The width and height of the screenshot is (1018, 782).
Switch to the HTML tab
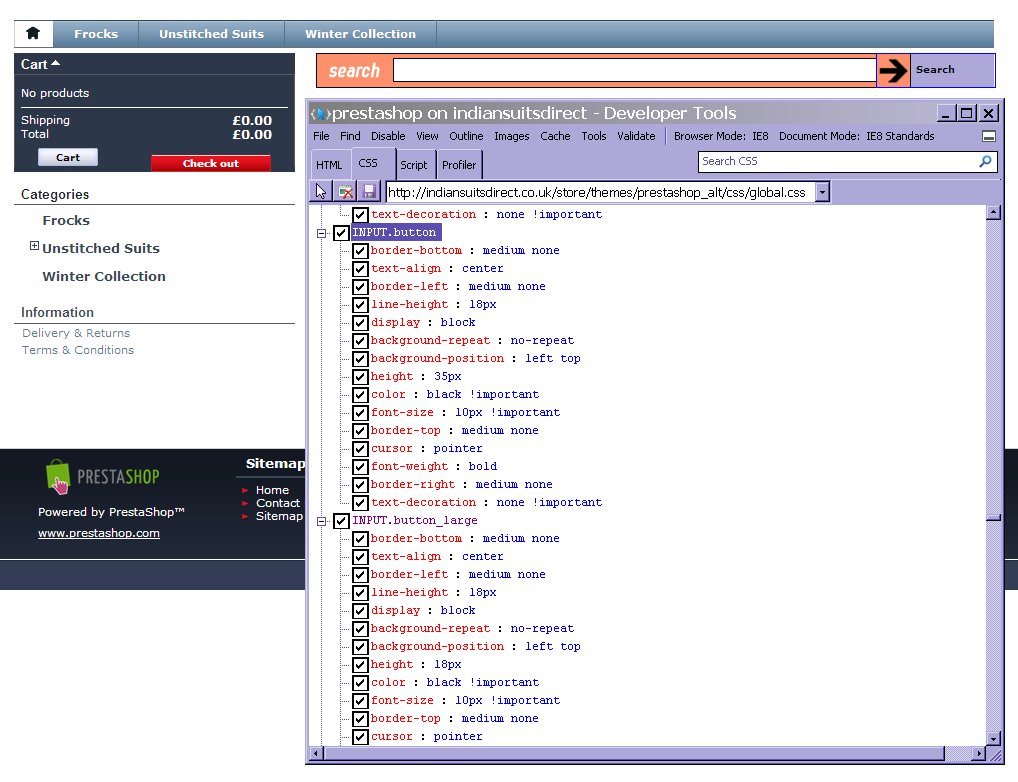click(x=329, y=165)
